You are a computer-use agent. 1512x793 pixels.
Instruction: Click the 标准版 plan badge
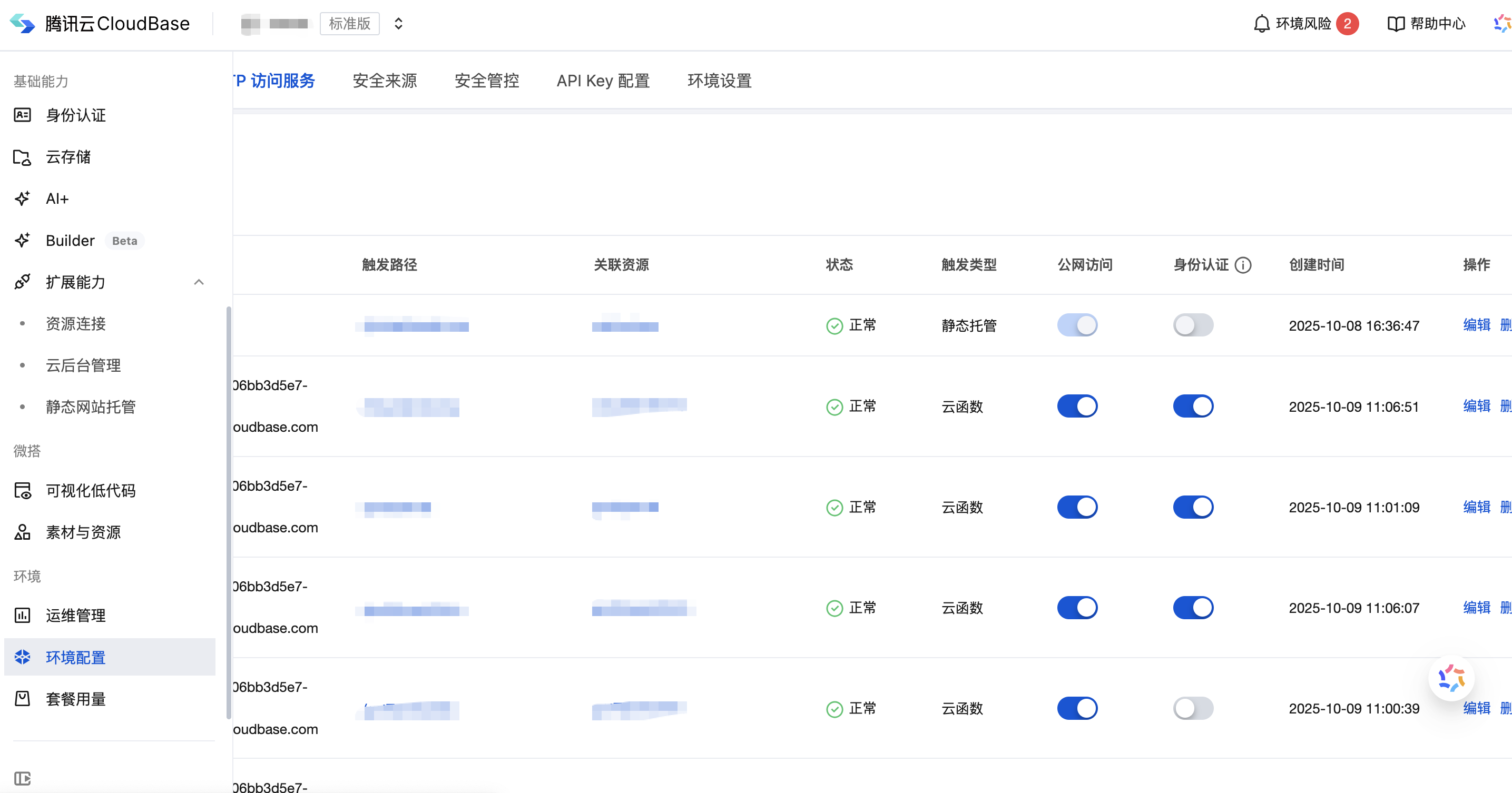coord(350,24)
